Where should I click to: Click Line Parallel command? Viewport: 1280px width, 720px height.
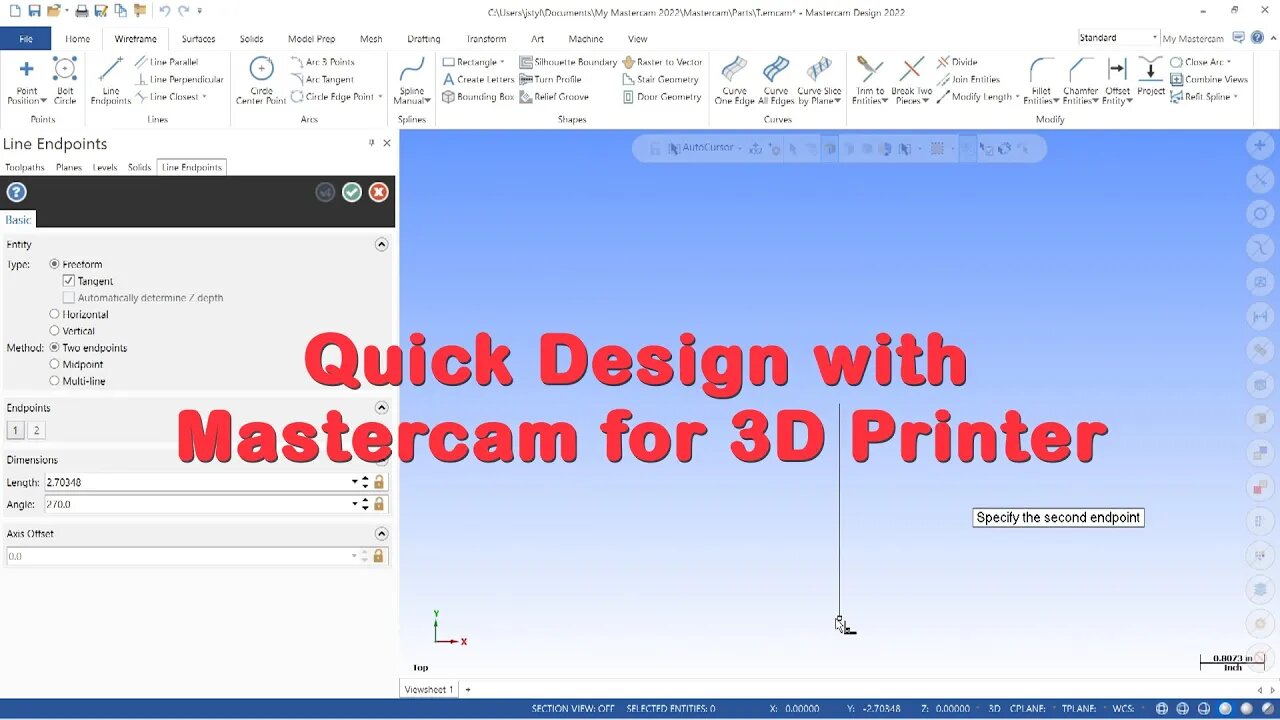click(166, 62)
